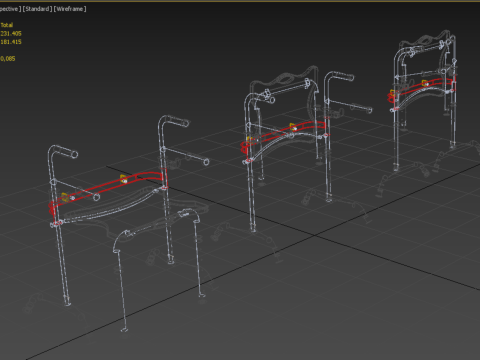
Task: Click the statistics value 181.415
Action: [x=11, y=42]
